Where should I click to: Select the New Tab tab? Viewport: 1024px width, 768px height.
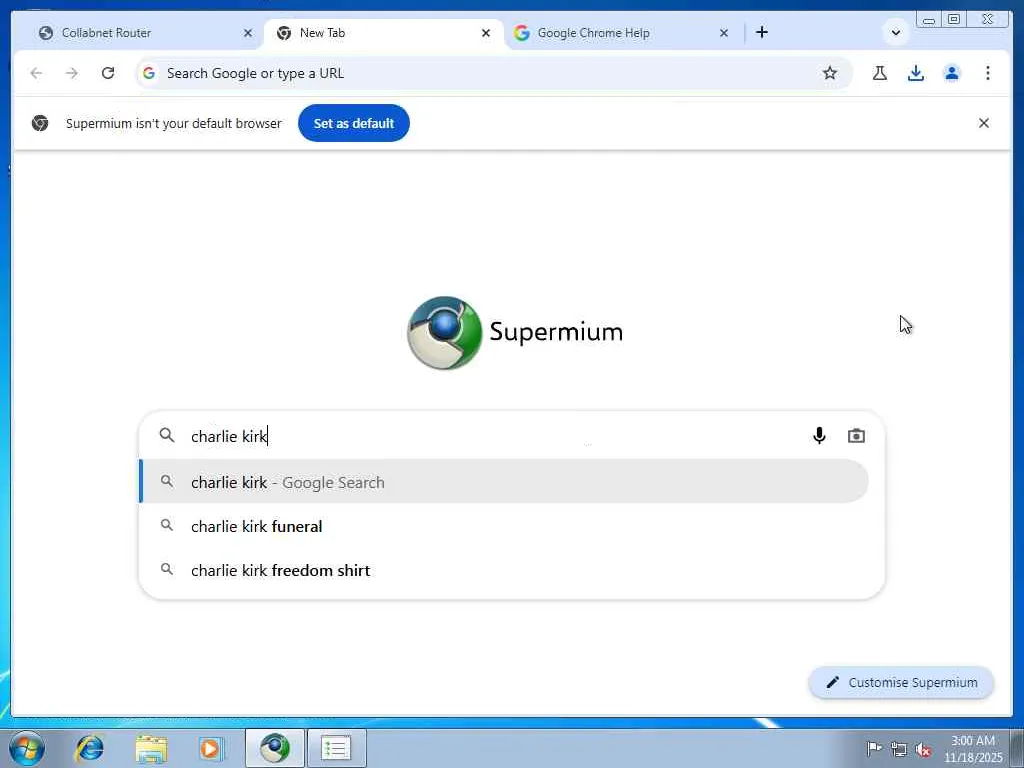382,33
